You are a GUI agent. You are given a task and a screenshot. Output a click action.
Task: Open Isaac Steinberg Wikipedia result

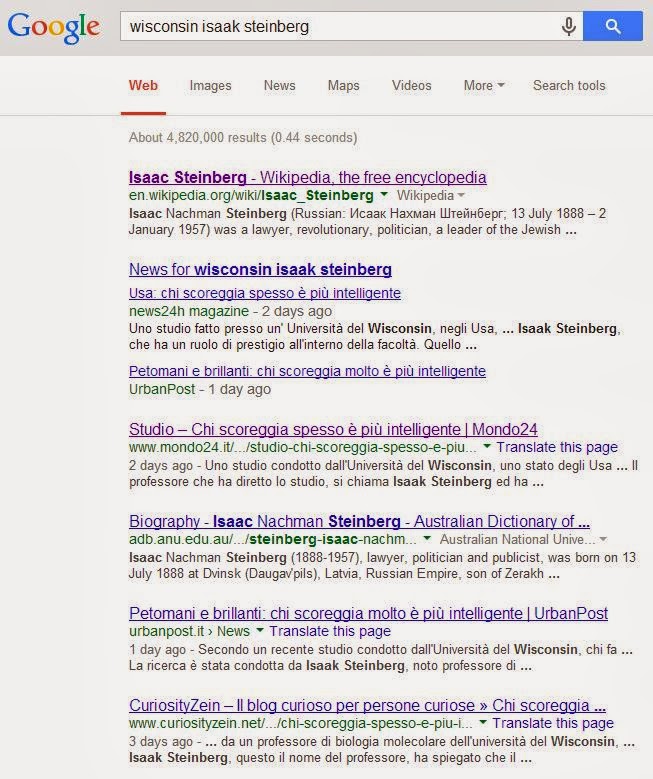pos(308,177)
